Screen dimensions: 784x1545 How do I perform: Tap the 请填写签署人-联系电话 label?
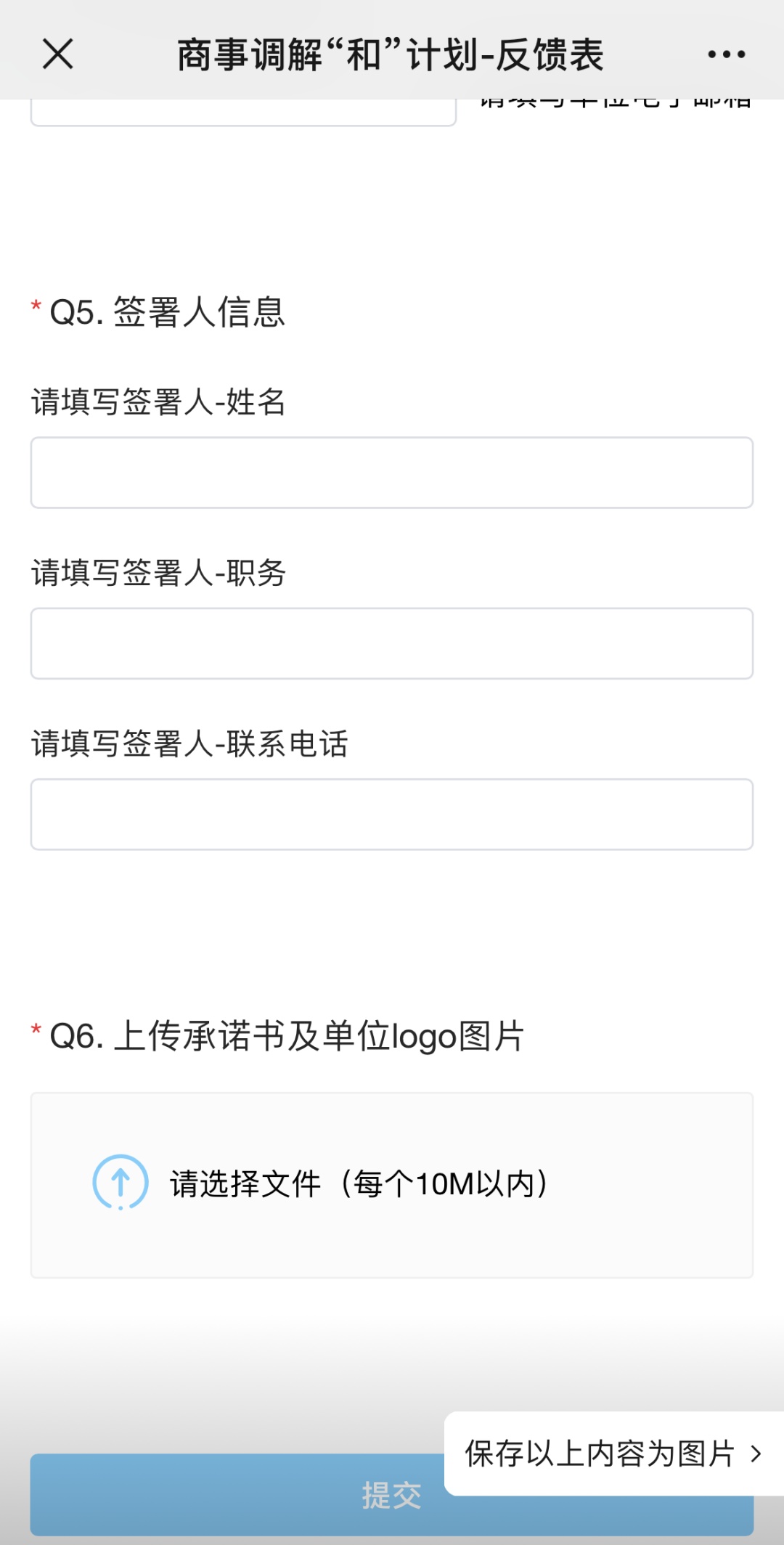189,744
